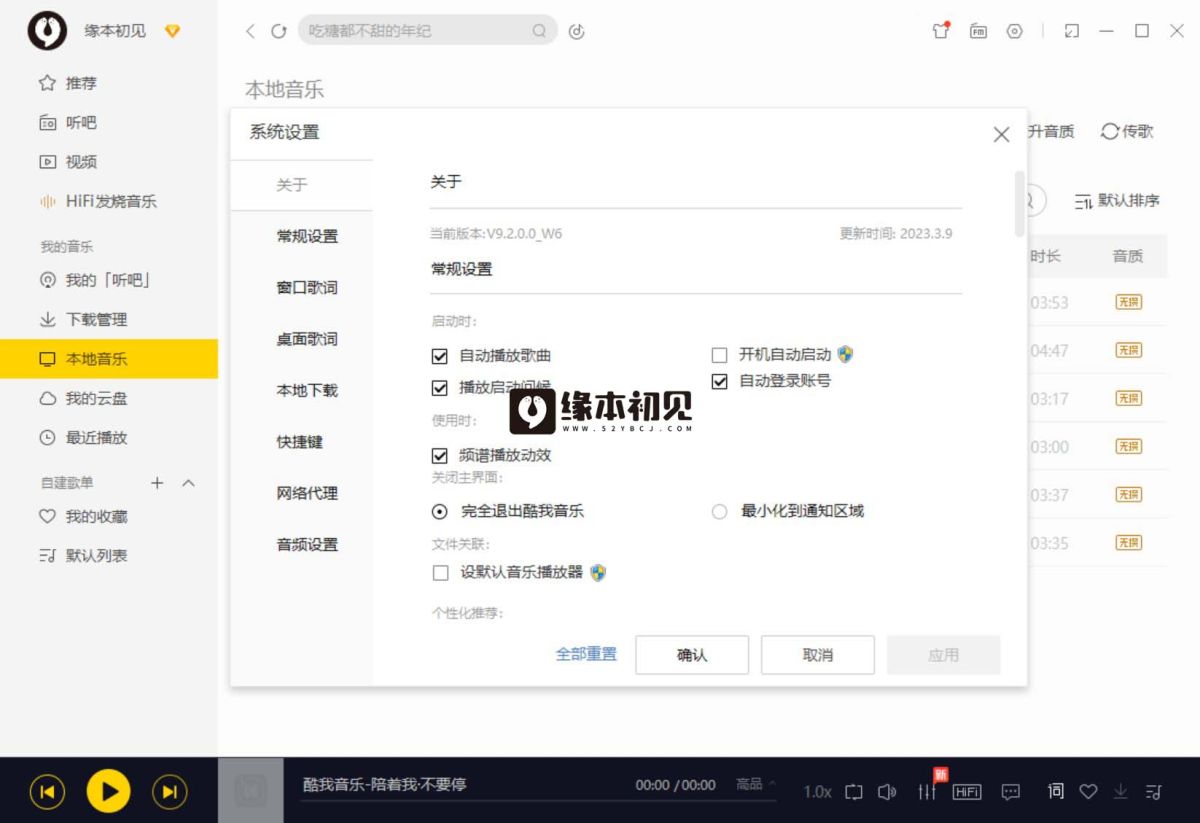Uncheck 自动播放歌曲
The image size is (1200, 823).
[x=439, y=355]
